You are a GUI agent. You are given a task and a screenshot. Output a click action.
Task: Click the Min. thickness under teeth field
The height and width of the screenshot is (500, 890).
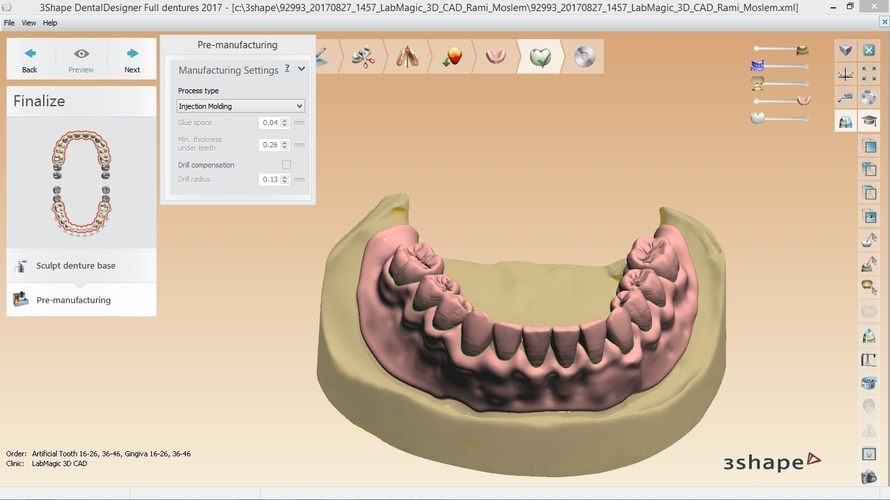pos(270,145)
